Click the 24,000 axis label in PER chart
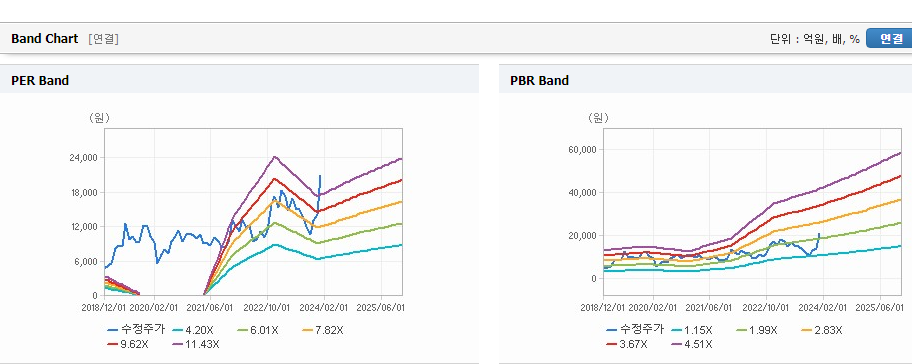 coord(84,158)
